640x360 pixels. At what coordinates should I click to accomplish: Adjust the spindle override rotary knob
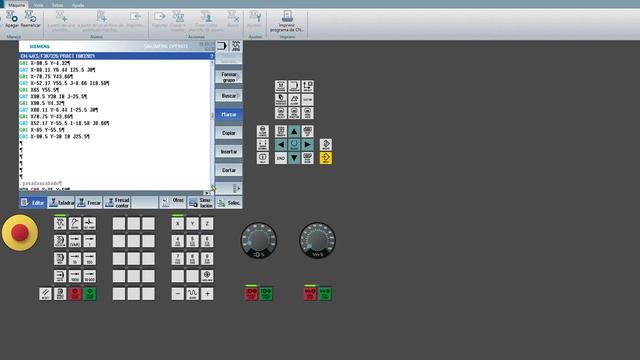click(258, 240)
